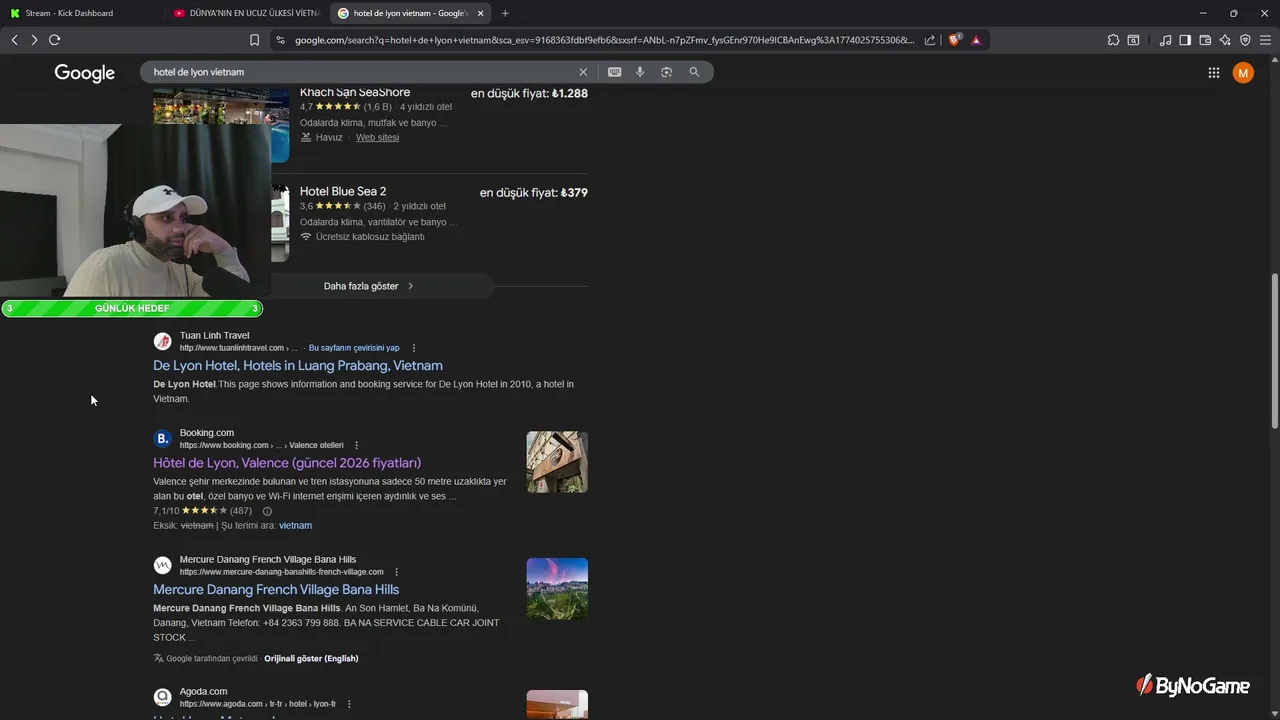Submit search with the magnifier icon

(x=694, y=72)
